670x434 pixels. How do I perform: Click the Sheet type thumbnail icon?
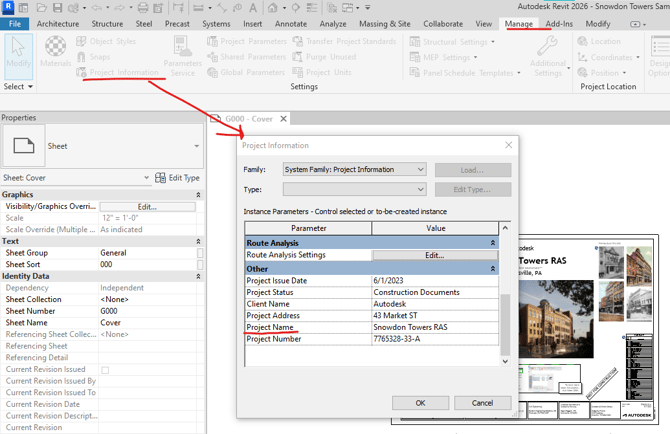click(24, 146)
